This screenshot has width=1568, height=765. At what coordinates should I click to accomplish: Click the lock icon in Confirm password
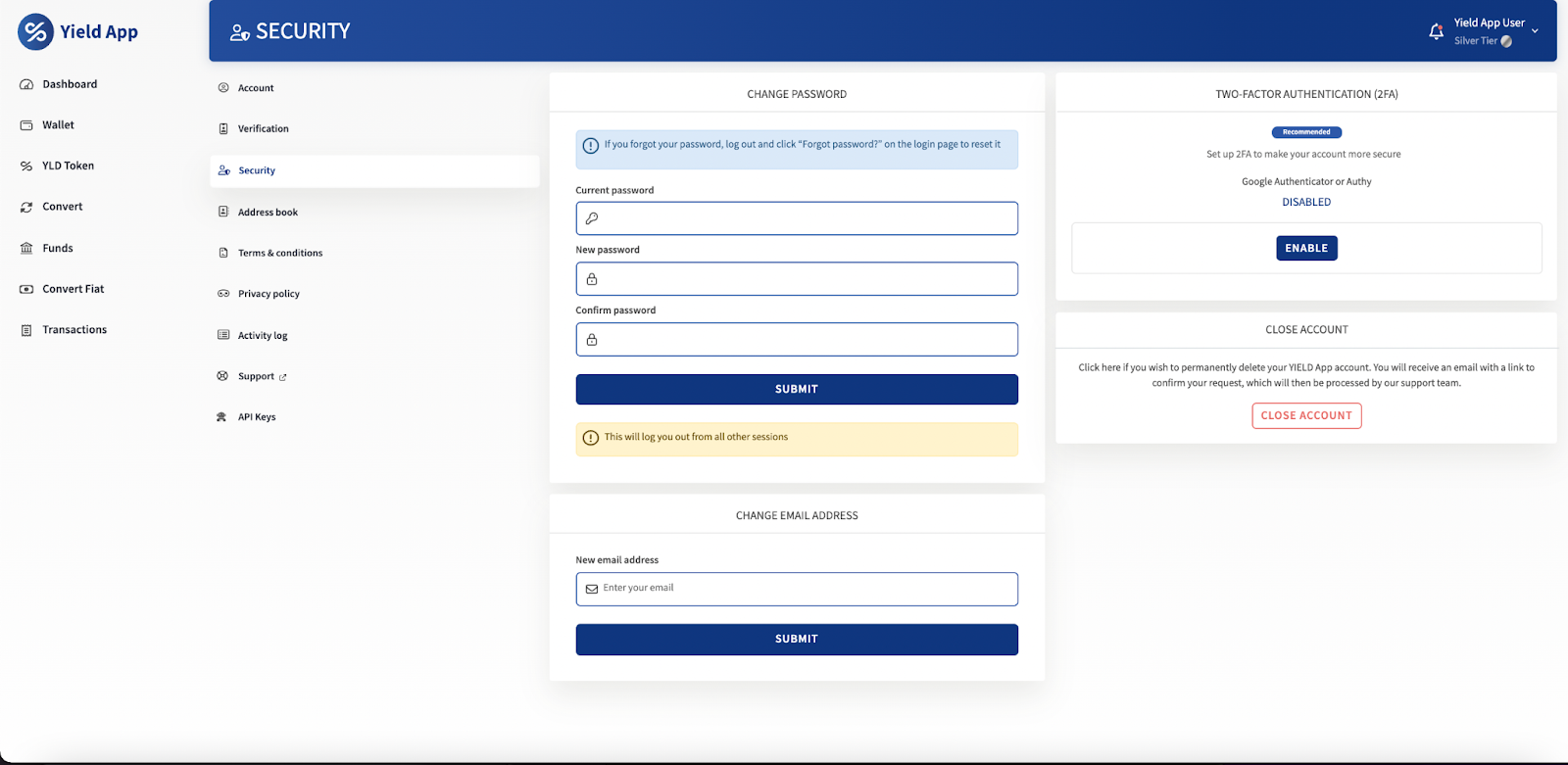point(592,340)
